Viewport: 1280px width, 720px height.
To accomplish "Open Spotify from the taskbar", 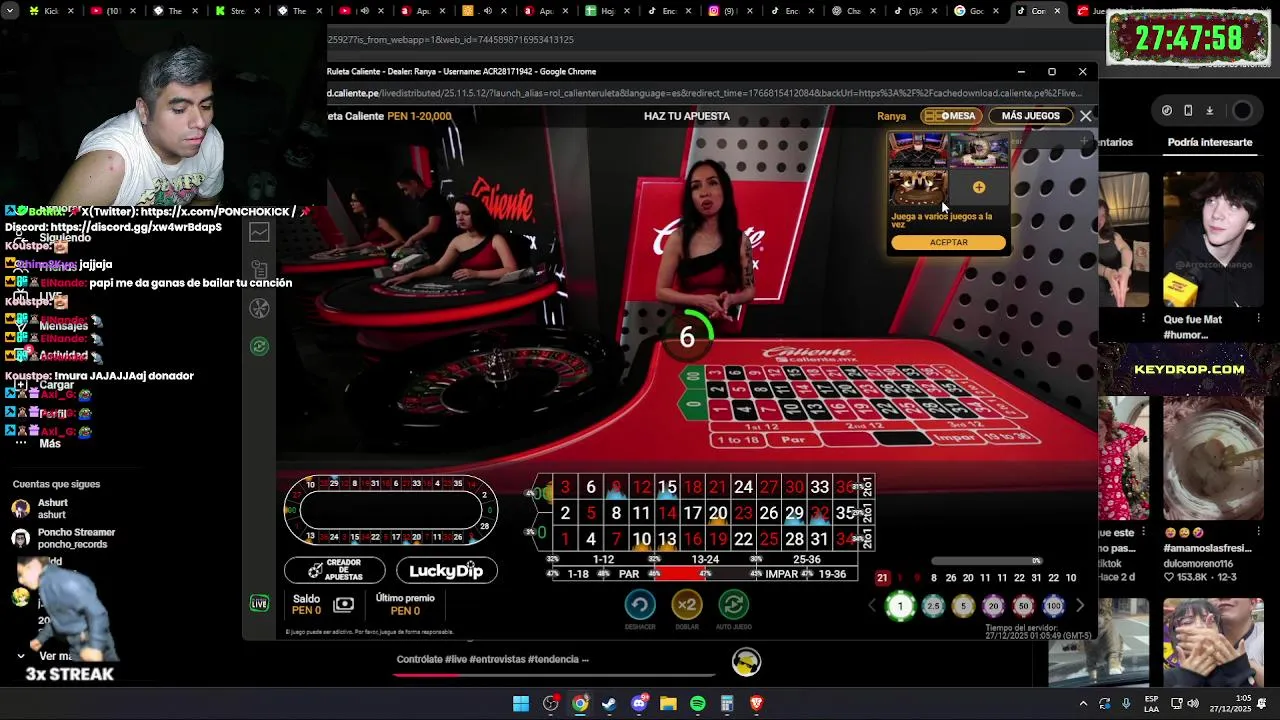I will 698,704.
